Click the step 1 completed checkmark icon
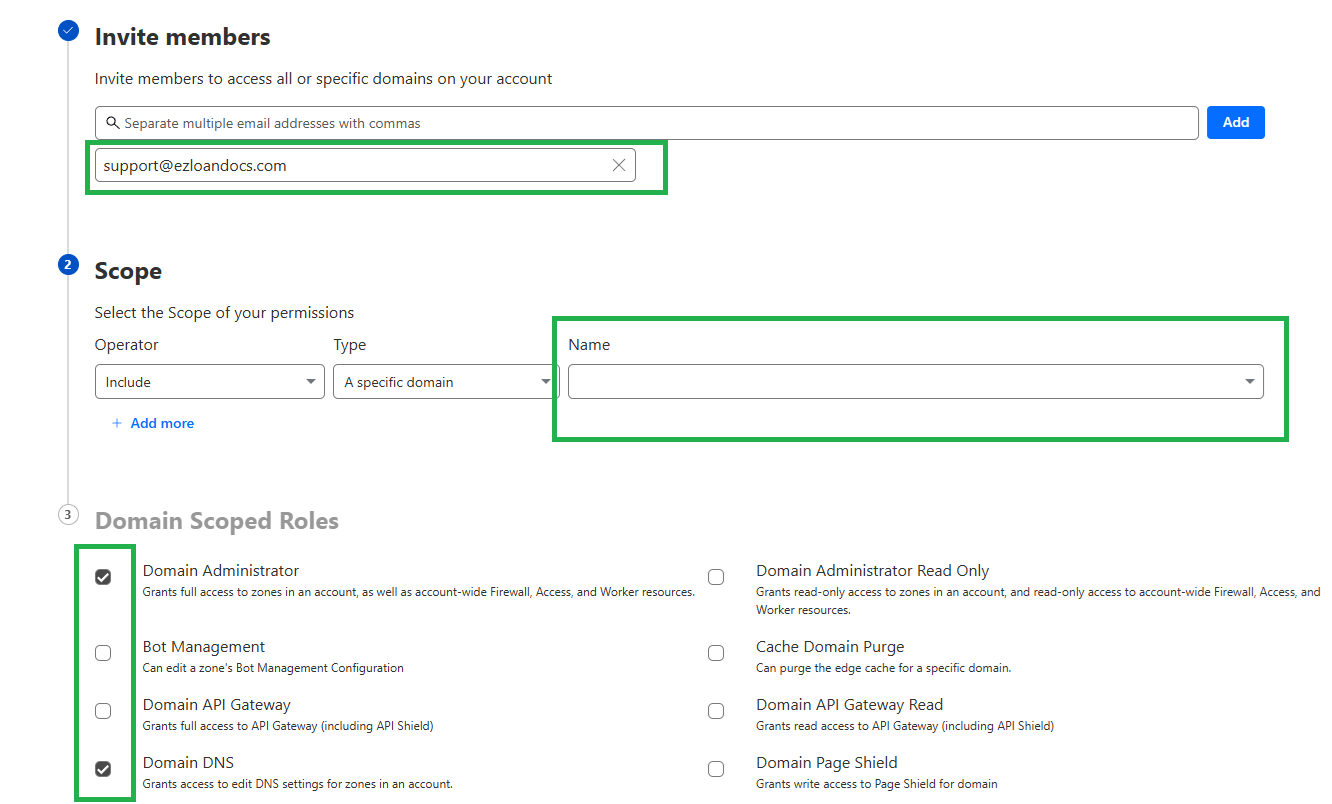 [x=68, y=31]
